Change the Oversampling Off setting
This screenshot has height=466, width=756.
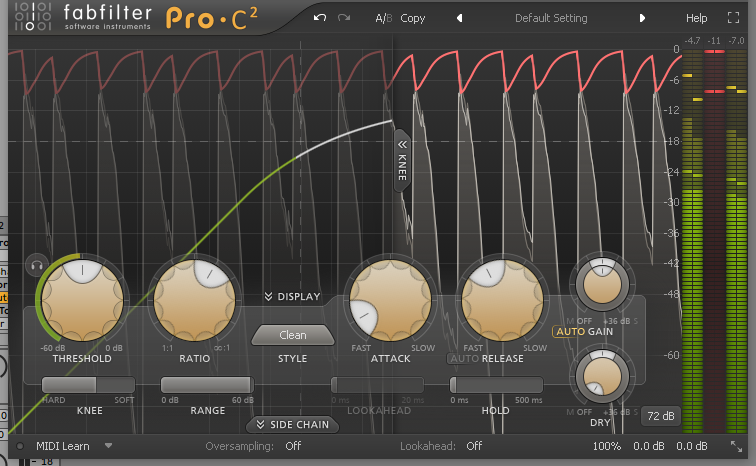293,446
